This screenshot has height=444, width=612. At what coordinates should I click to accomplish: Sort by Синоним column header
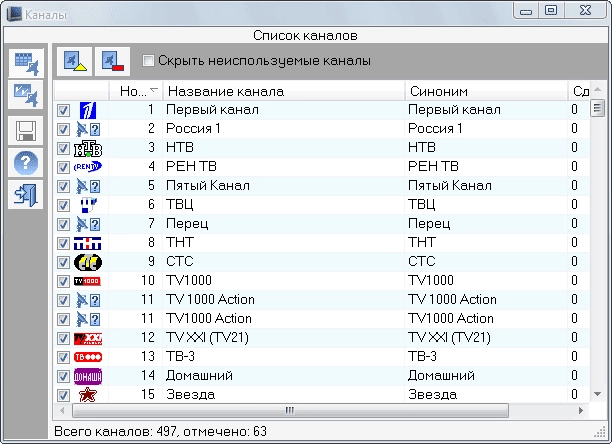tap(486, 91)
